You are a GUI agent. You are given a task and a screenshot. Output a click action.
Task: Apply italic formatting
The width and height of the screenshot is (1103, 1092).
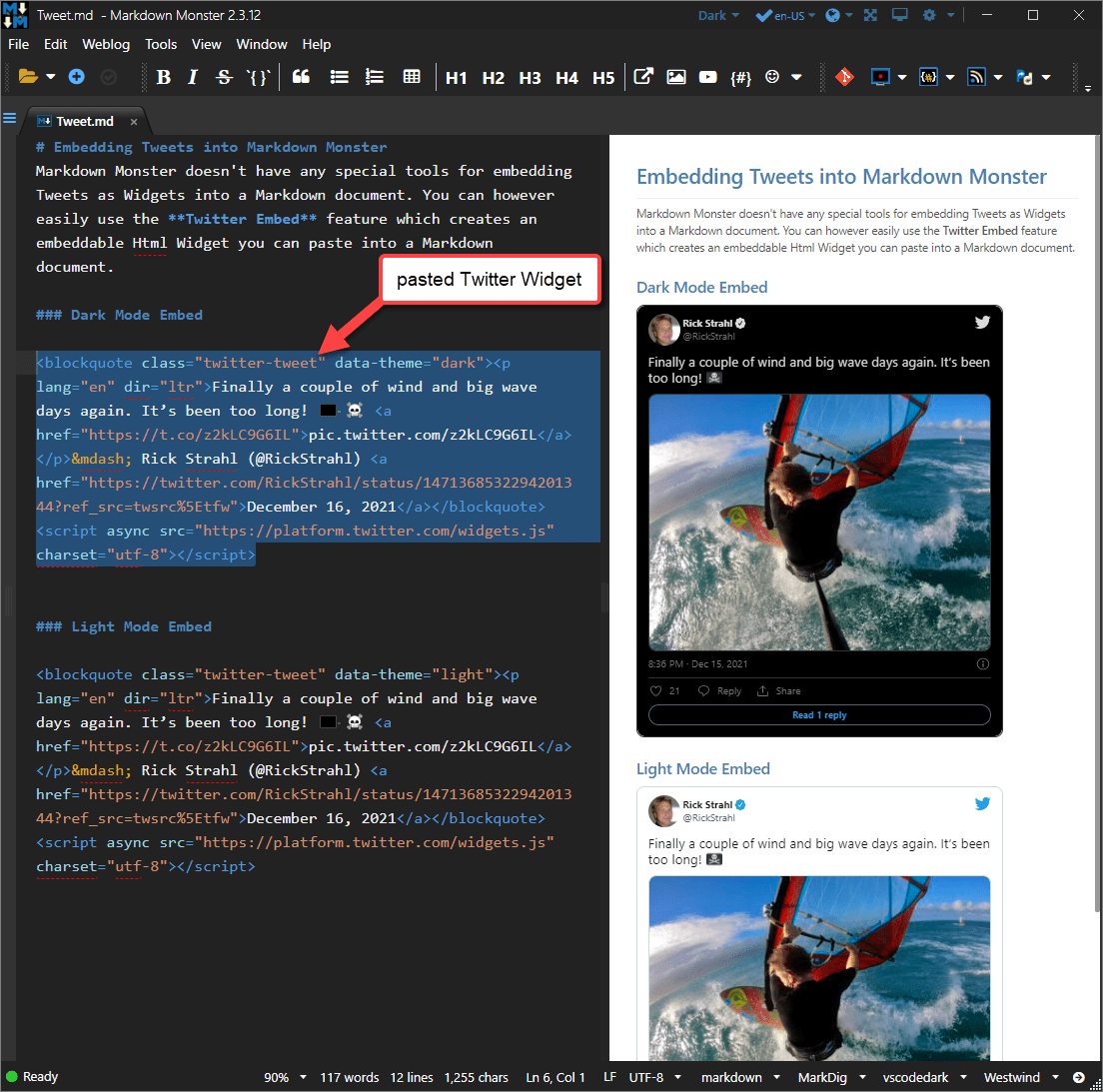tap(193, 77)
